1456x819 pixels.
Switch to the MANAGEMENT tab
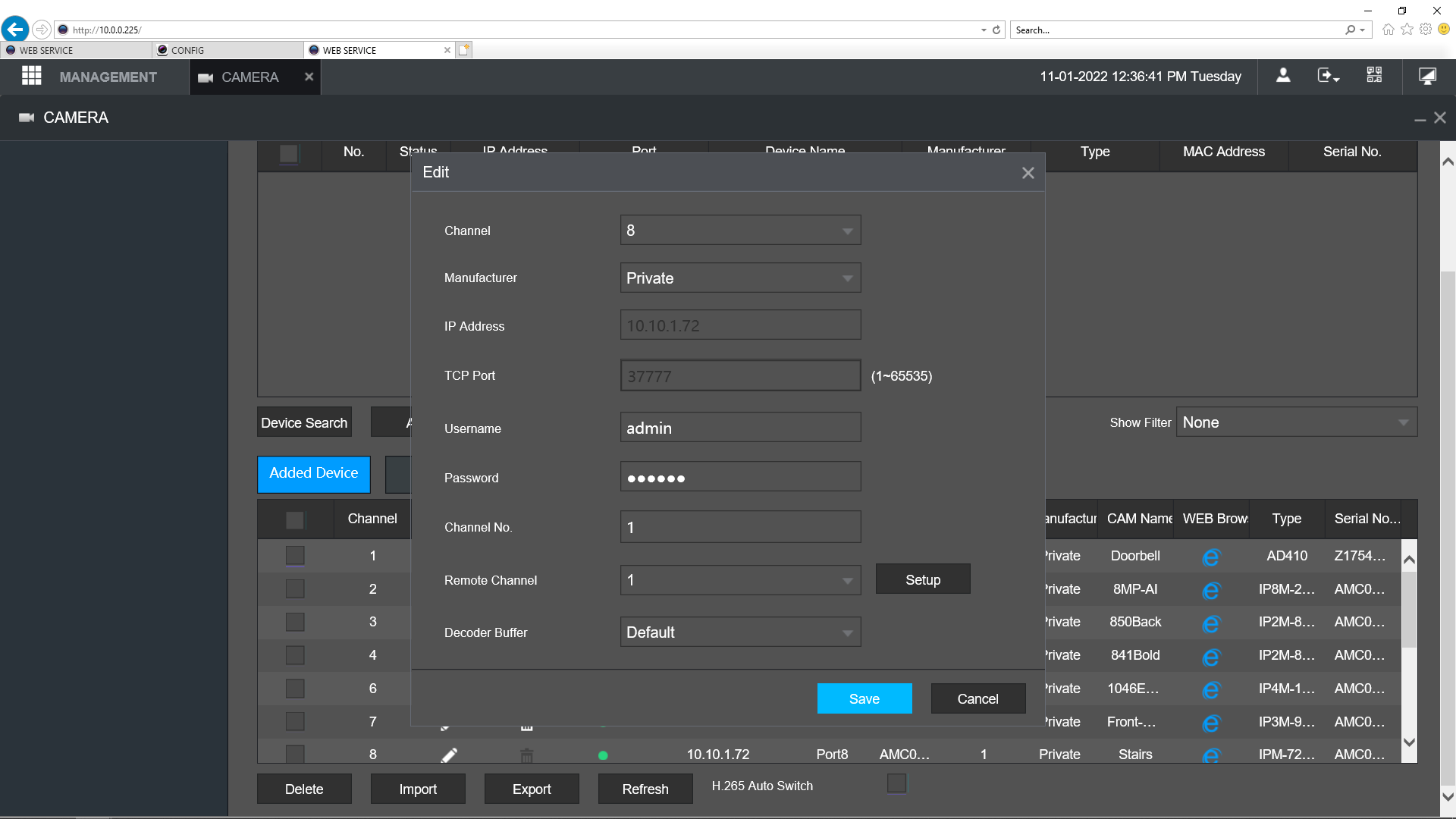tap(108, 77)
